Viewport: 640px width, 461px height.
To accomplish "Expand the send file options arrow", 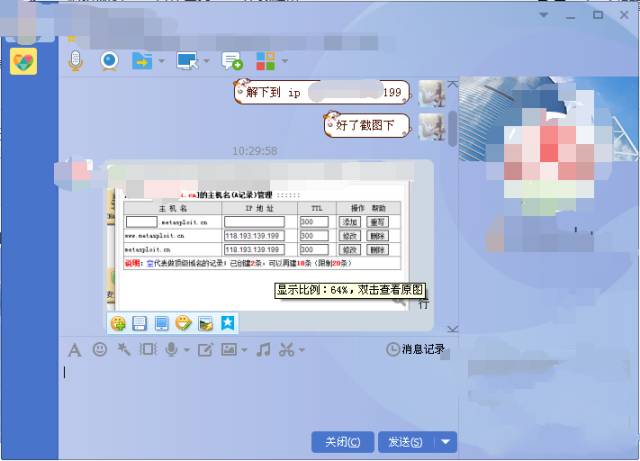I will coord(162,61).
